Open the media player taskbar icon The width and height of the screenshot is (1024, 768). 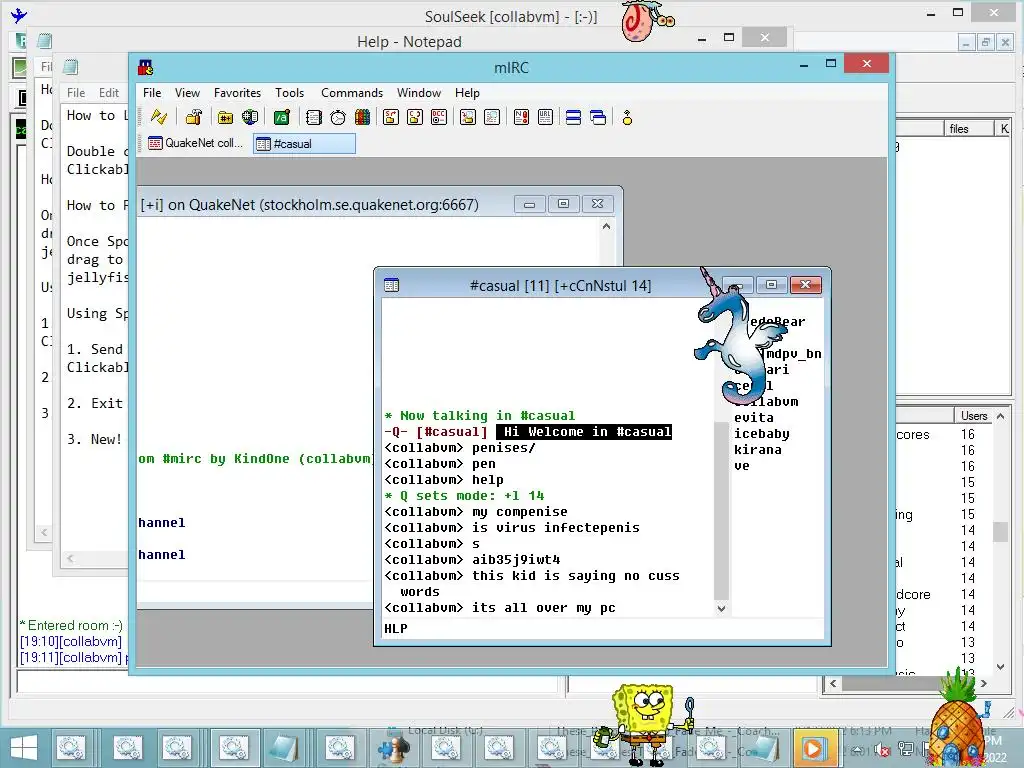tap(813, 748)
